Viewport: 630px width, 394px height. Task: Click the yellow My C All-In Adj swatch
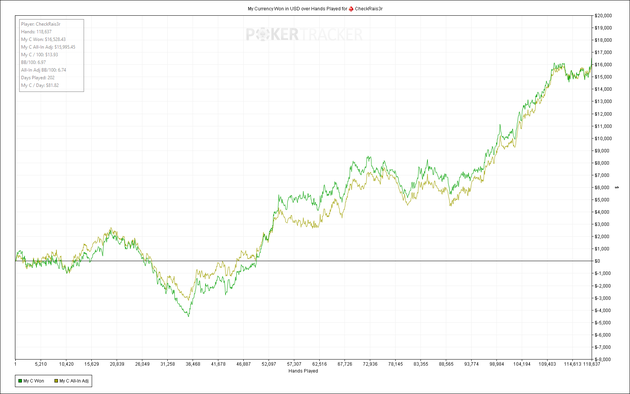point(56,381)
